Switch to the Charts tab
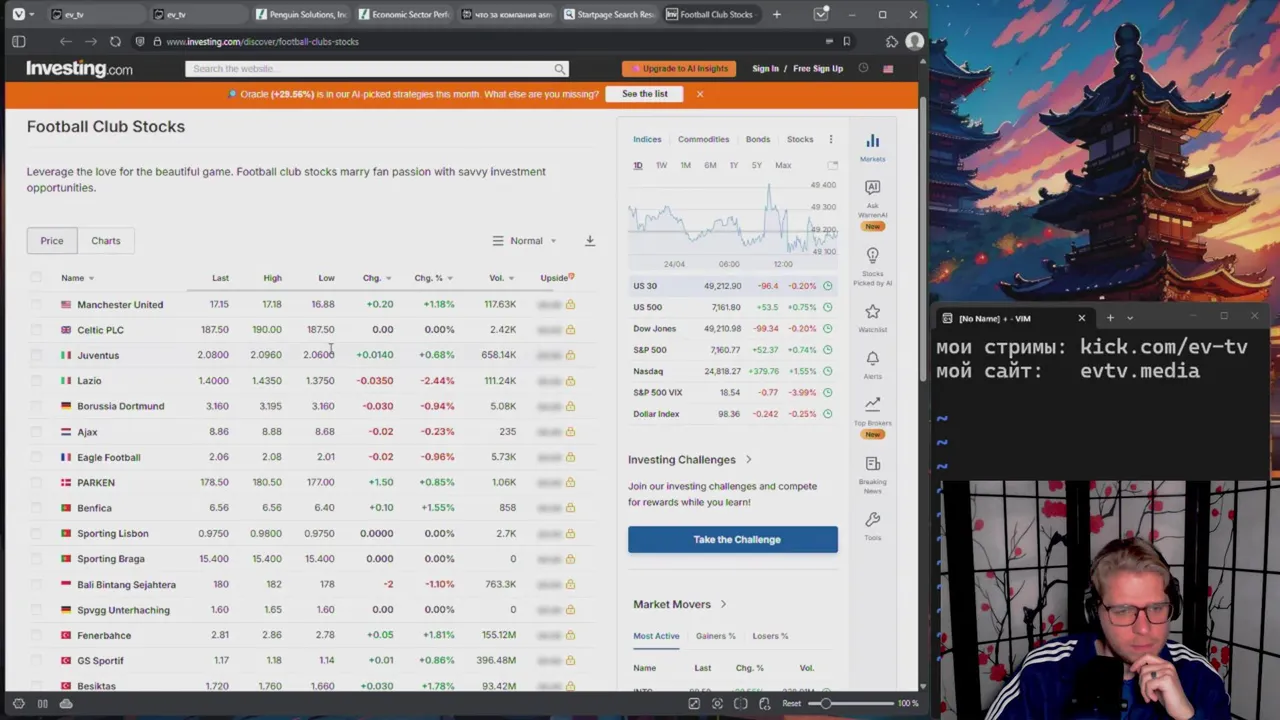The image size is (1280, 720). pos(105,240)
